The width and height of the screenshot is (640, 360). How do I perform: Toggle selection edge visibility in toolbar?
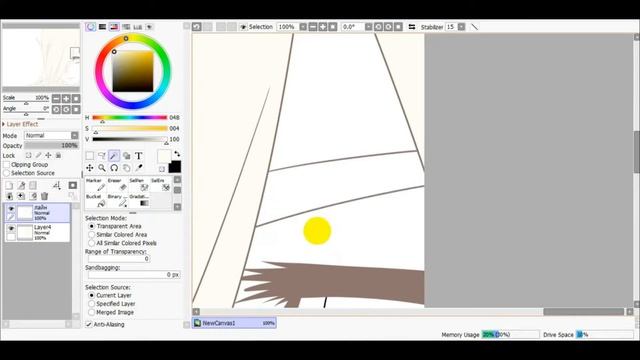tap(243, 27)
